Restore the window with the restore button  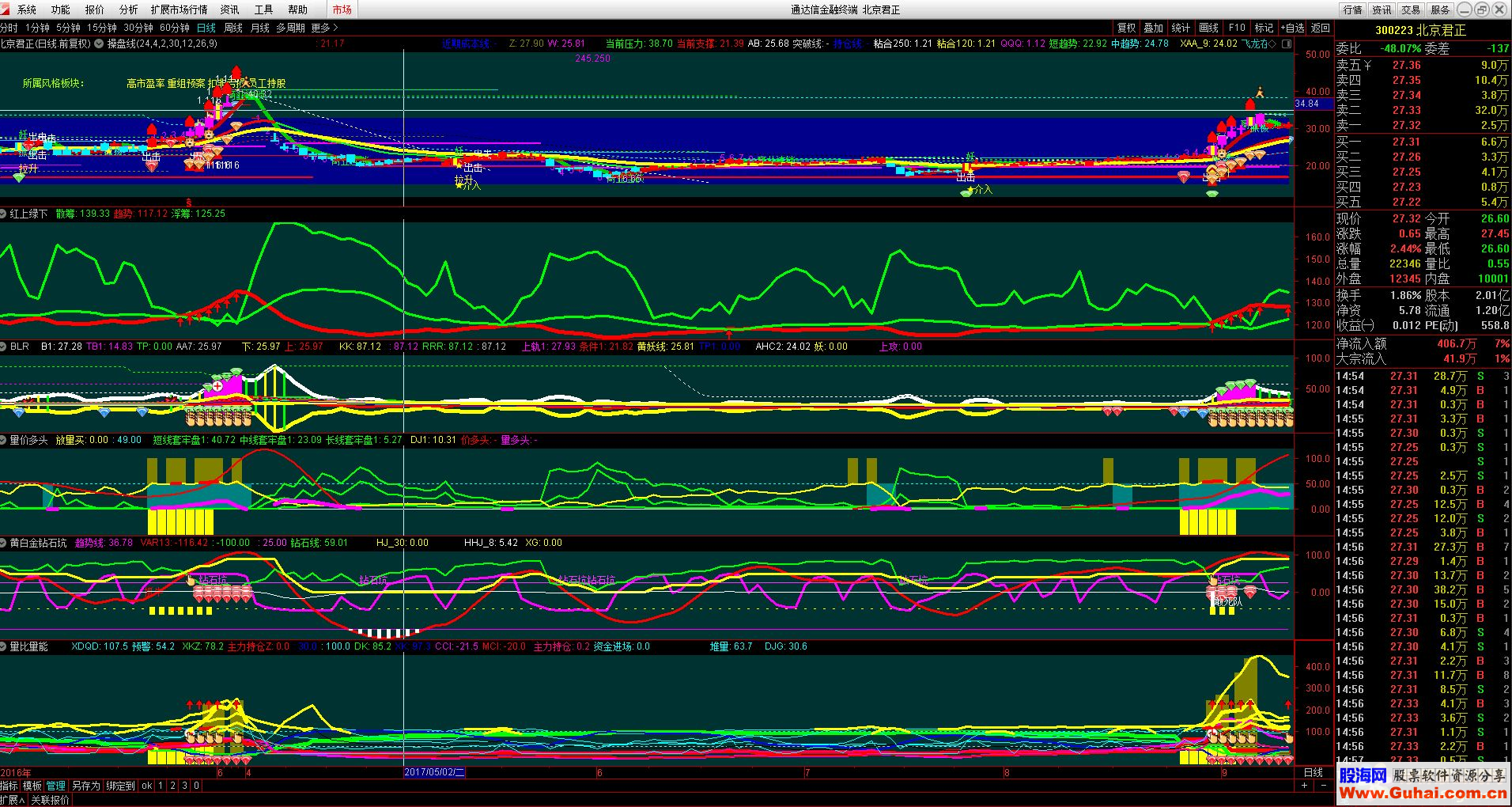click(1481, 9)
